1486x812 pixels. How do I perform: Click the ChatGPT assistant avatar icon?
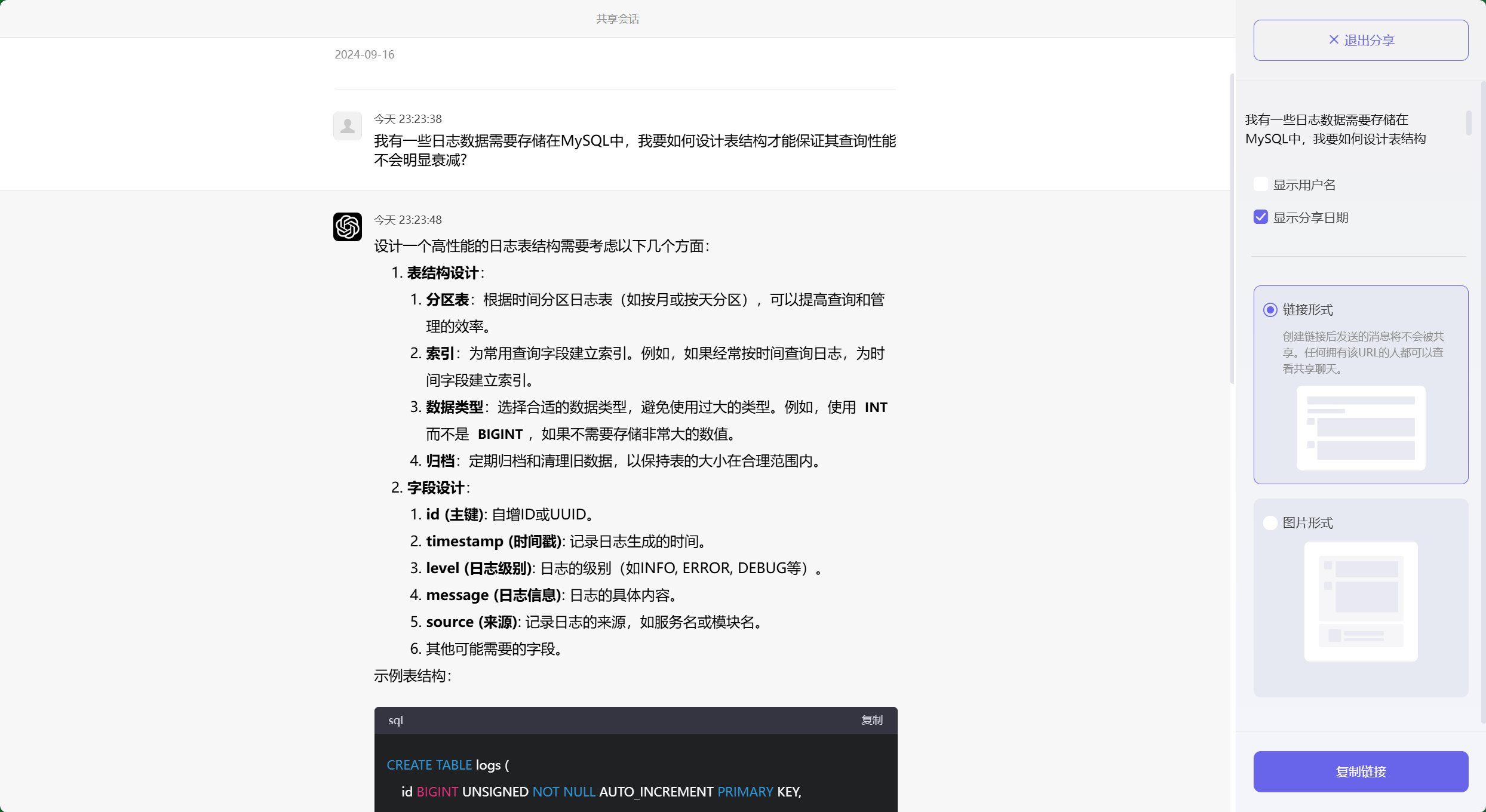click(x=347, y=227)
